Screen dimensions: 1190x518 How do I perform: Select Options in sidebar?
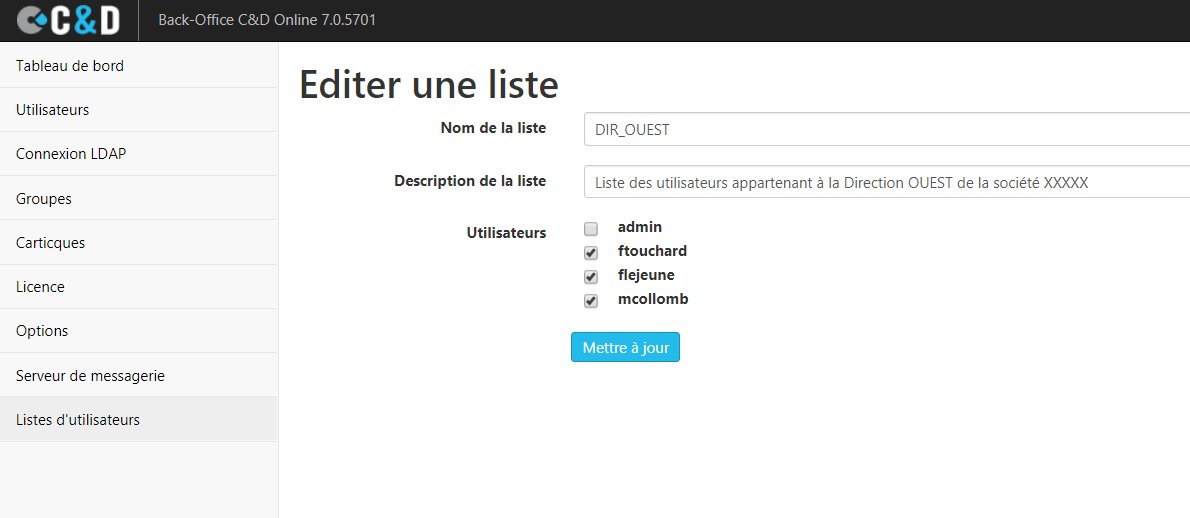click(139, 331)
